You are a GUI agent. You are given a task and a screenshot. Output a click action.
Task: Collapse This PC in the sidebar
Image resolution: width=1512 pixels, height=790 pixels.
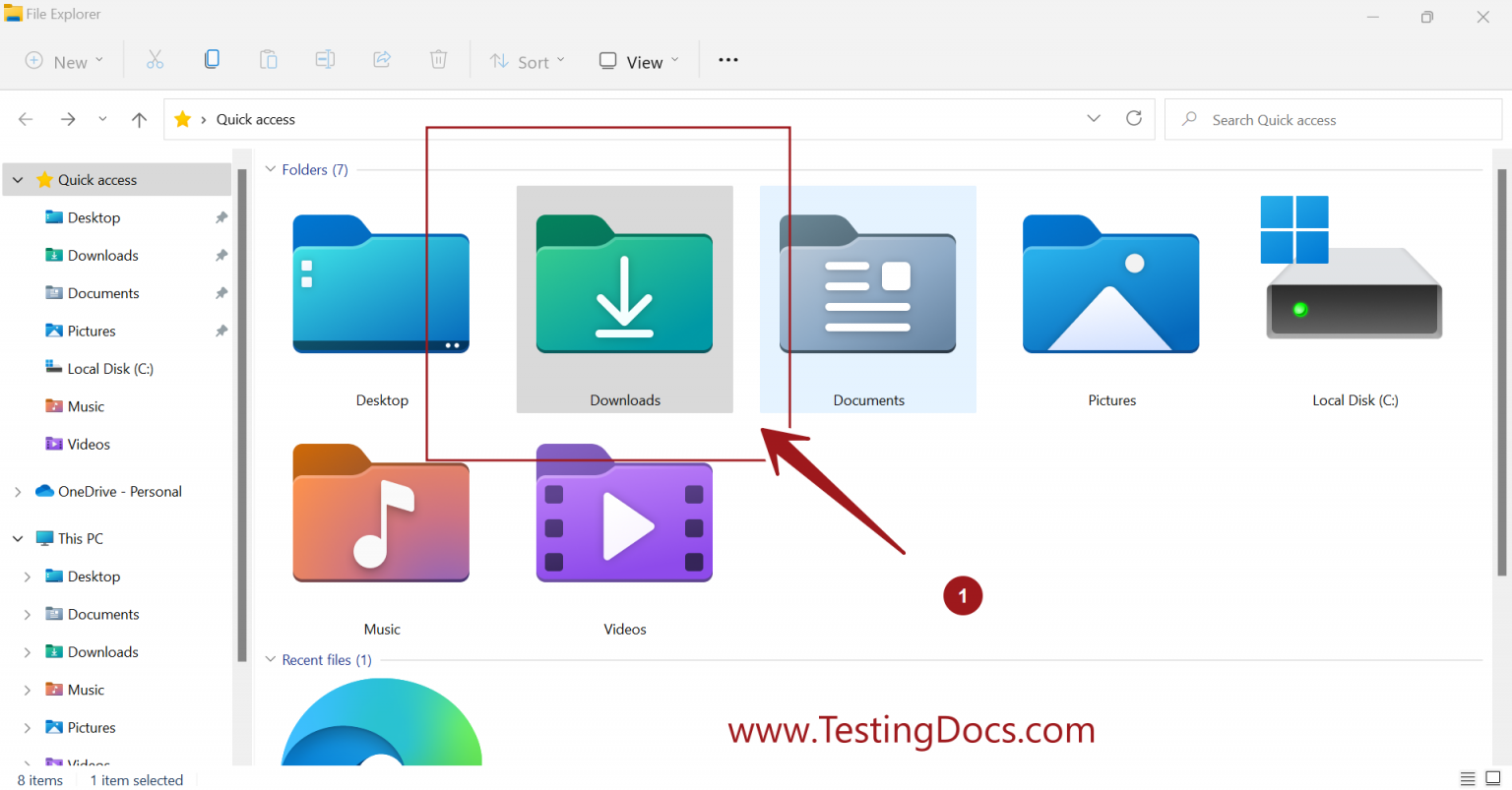pos(17,538)
